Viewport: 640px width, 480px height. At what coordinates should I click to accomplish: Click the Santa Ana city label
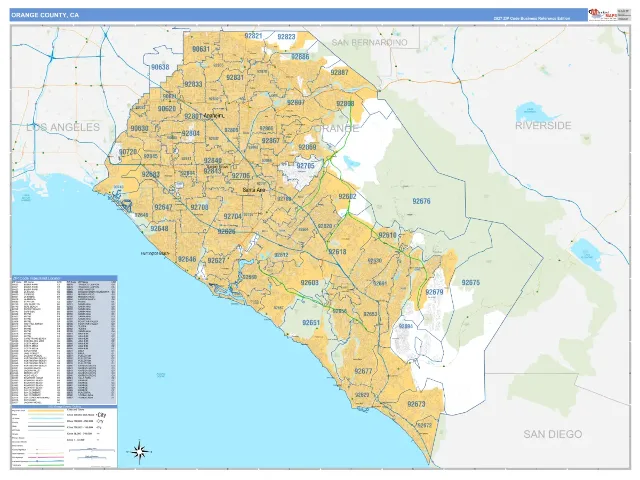tap(253, 190)
